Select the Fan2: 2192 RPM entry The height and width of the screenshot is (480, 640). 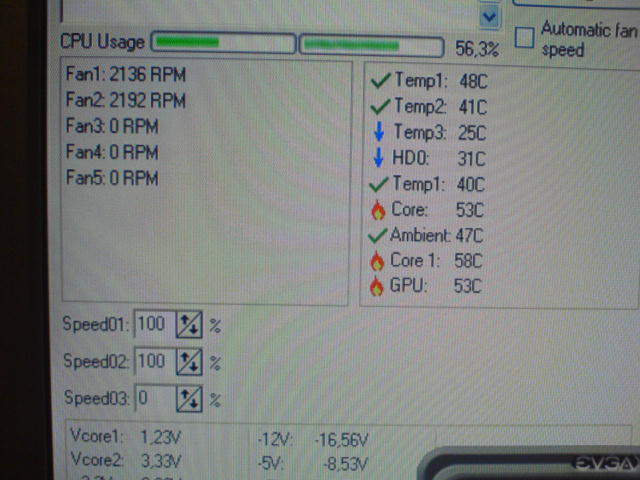126,100
